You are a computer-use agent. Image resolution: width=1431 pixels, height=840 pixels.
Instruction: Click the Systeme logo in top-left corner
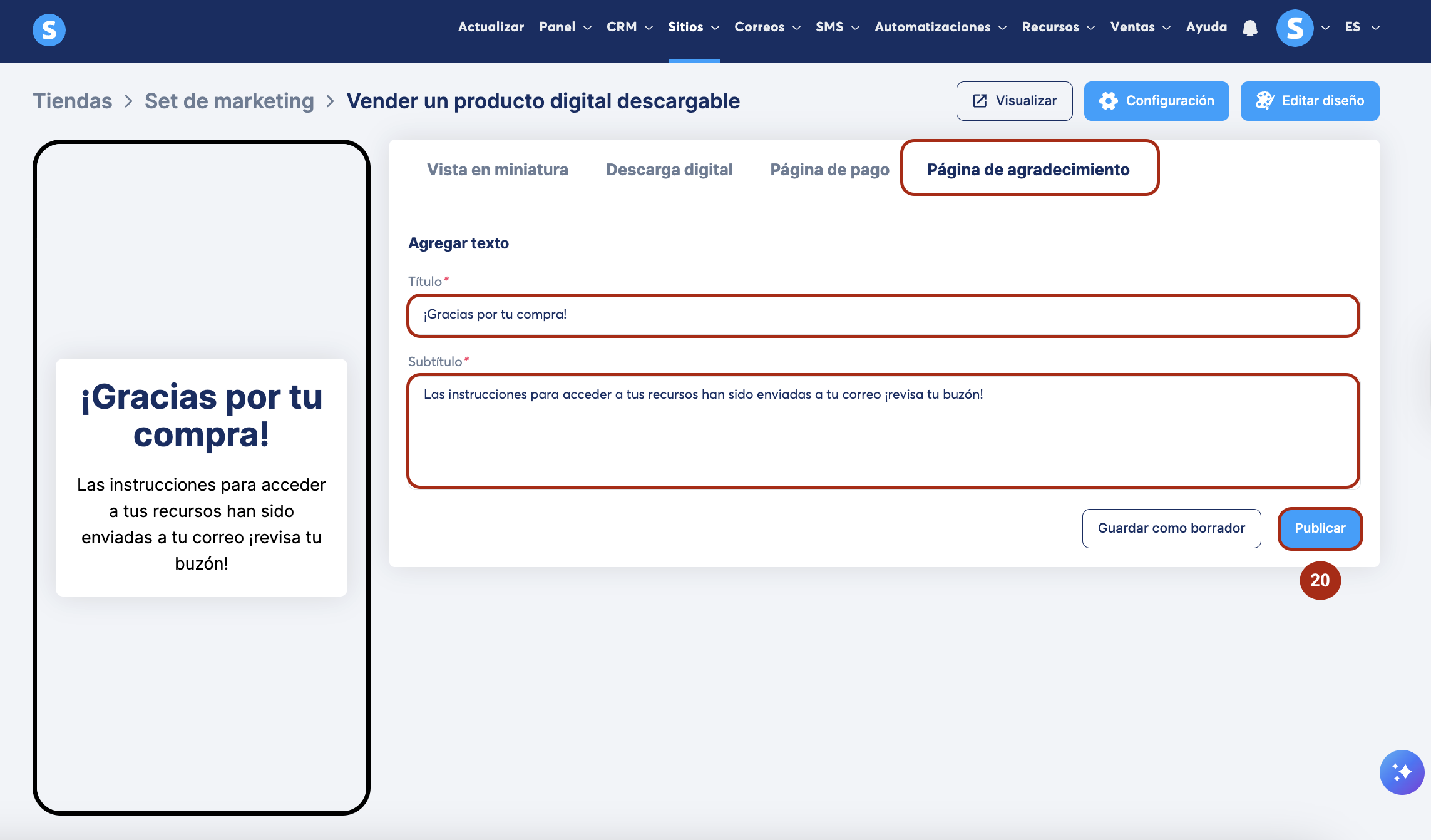[49, 29]
